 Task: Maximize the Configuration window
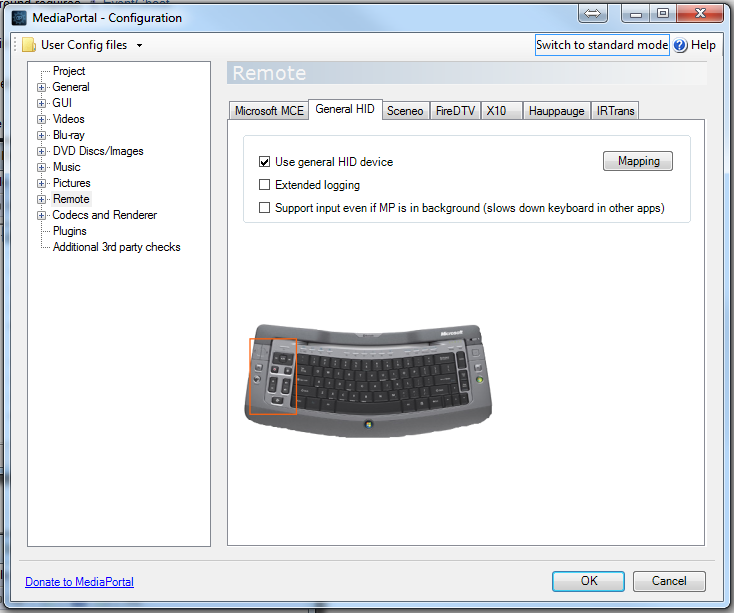pyautogui.click(x=662, y=14)
